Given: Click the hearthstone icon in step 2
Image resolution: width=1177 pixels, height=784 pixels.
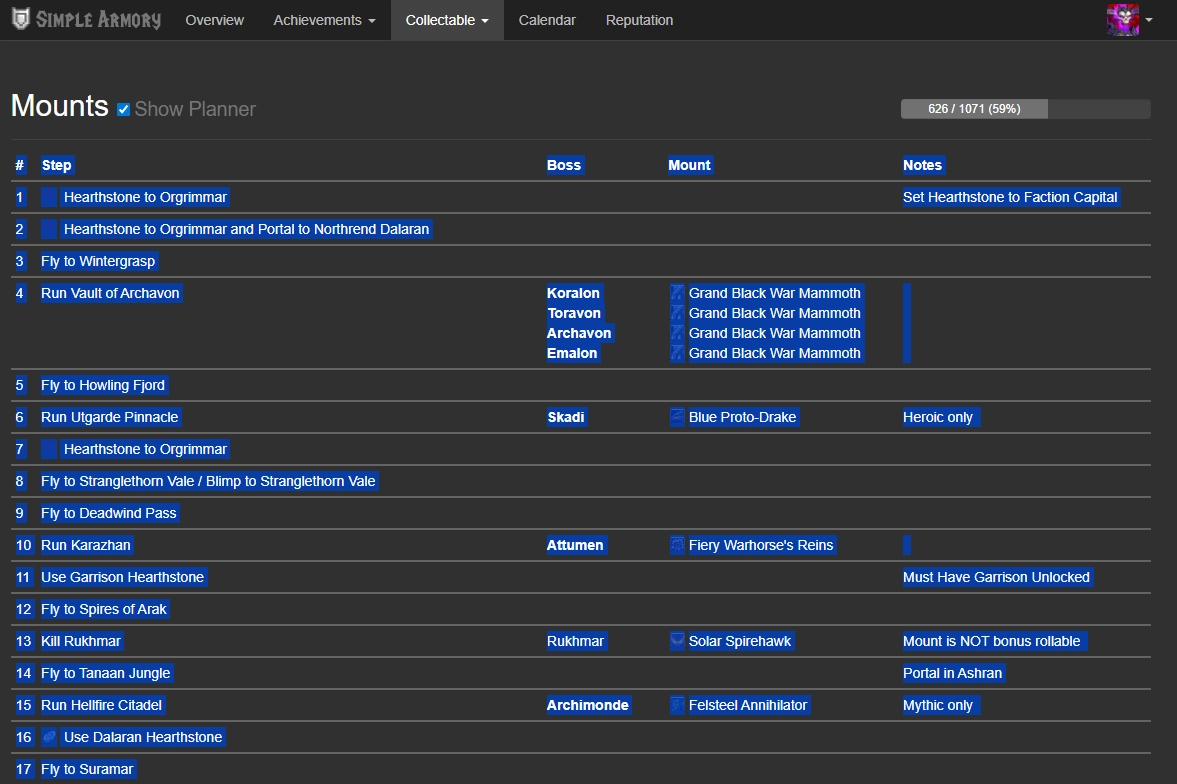Looking at the screenshot, I should pyautogui.click(x=49, y=229).
